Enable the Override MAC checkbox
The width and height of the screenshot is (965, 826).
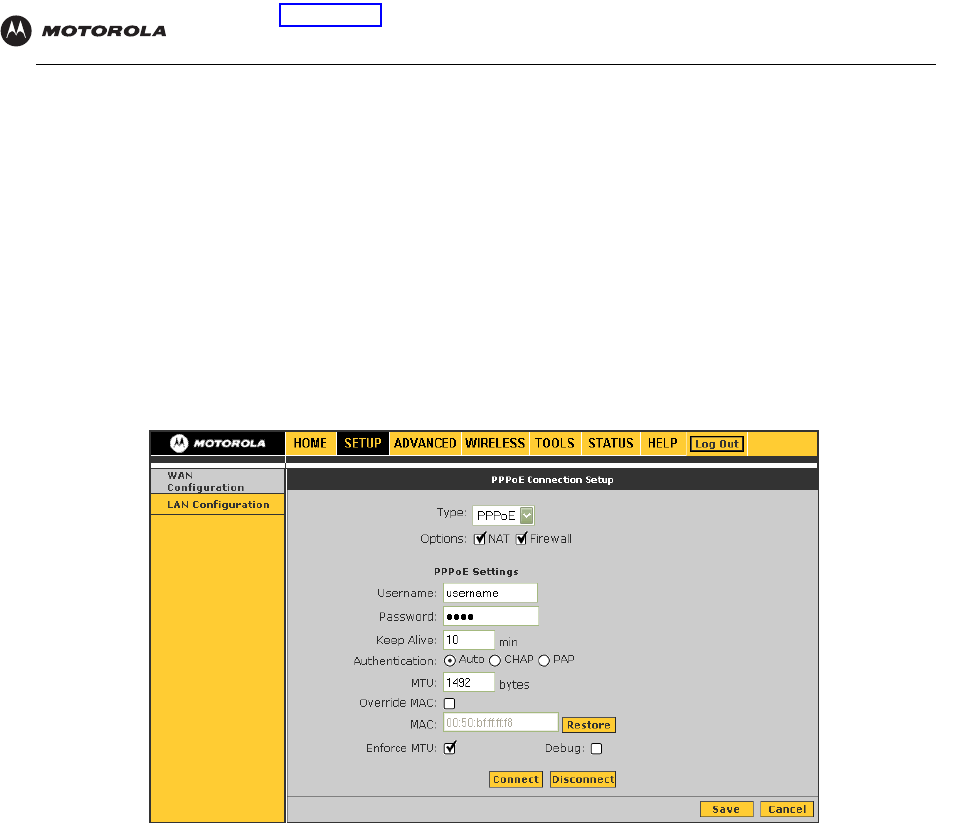click(x=450, y=703)
